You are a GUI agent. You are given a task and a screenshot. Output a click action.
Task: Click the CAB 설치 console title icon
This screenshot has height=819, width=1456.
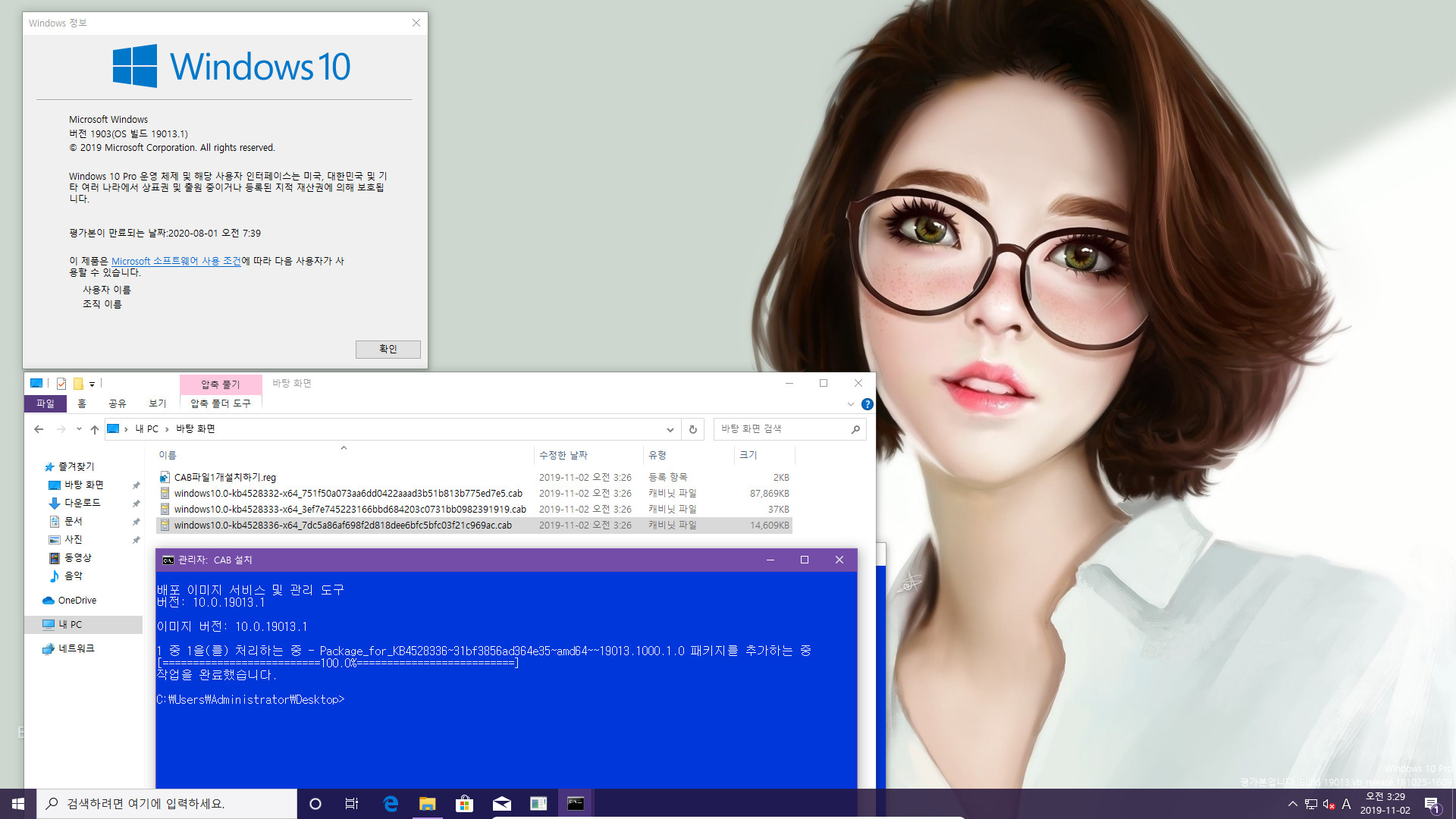coord(168,560)
